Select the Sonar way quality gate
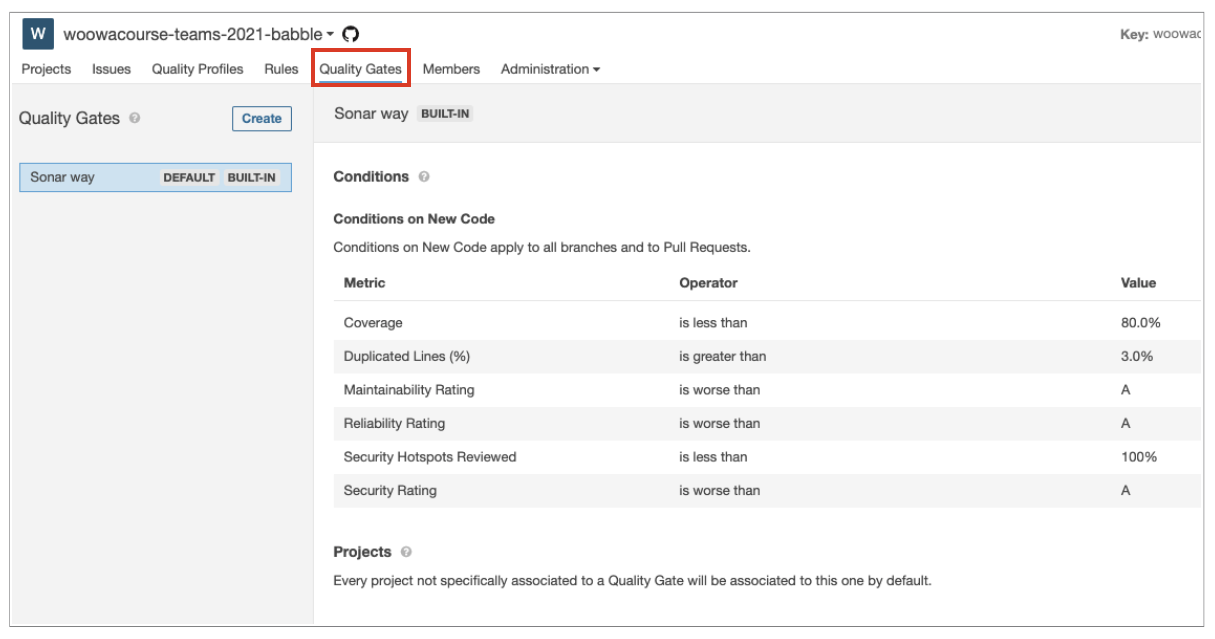 coord(156,177)
